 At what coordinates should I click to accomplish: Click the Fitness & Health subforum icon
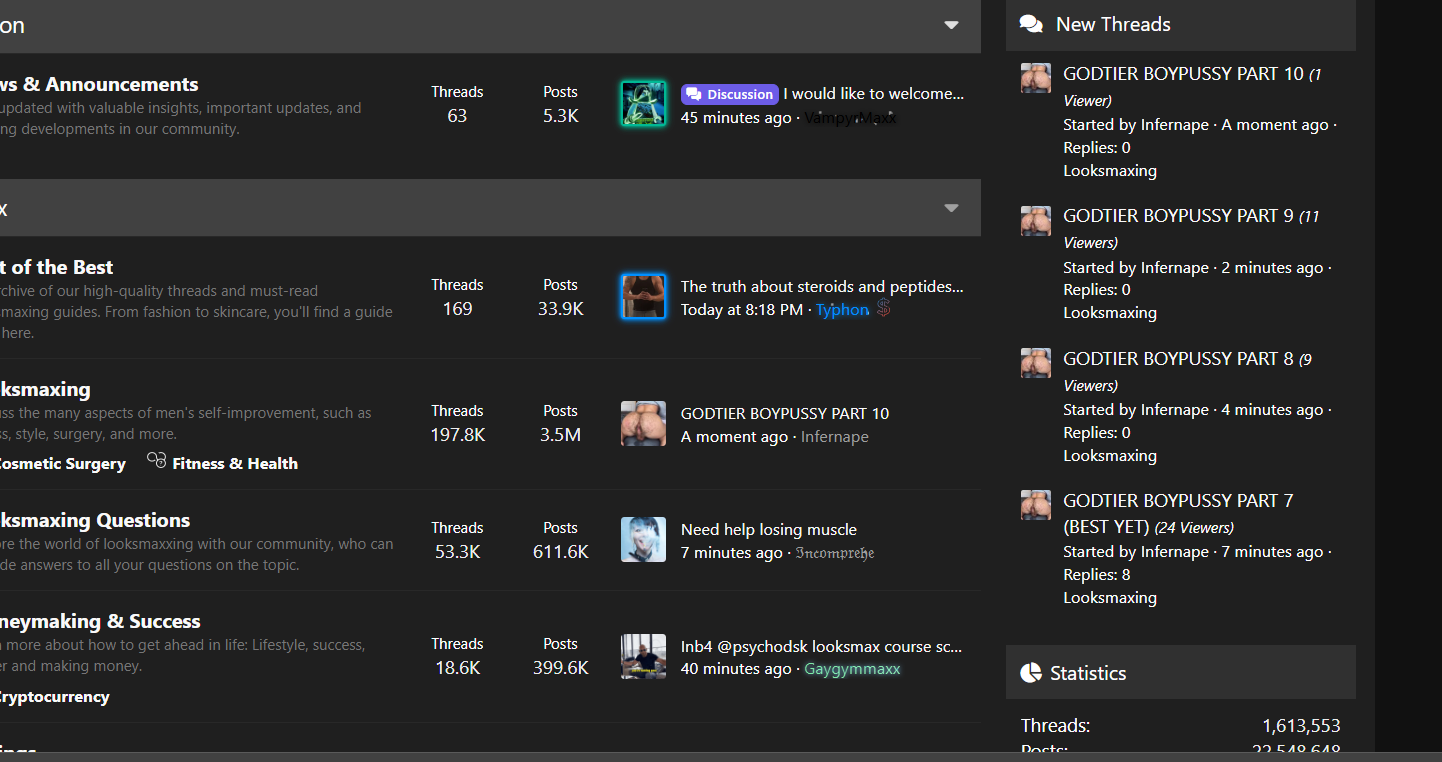pyautogui.click(x=156, y=460)
